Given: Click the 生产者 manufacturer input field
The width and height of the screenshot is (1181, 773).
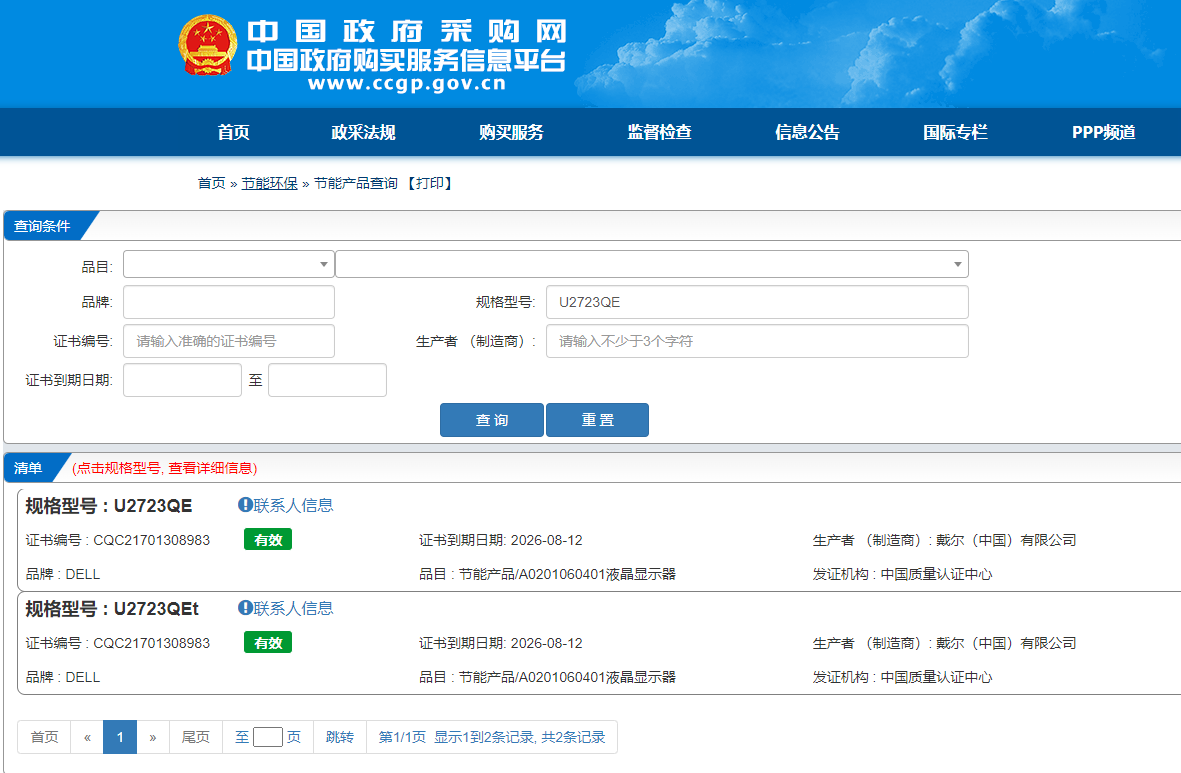Looking at the screenshot, I should click(x=756, y=341).
